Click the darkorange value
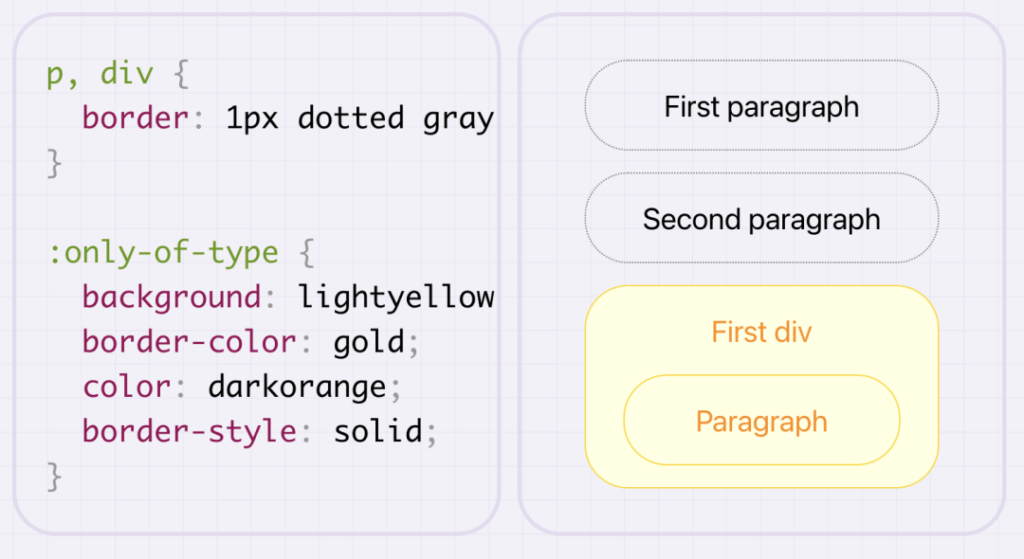Image resolution: width=1024 pixels, height=559 pixels. pos(297,387)
